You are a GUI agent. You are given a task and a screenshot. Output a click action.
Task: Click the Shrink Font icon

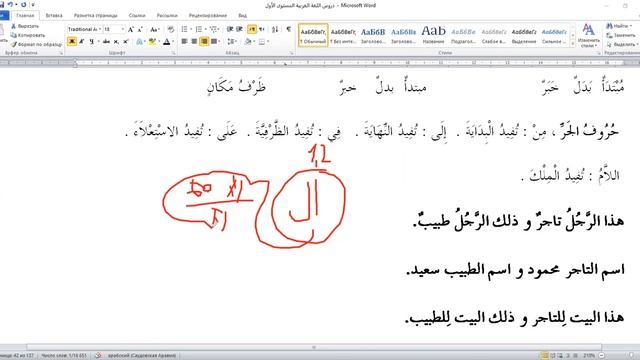140,29
